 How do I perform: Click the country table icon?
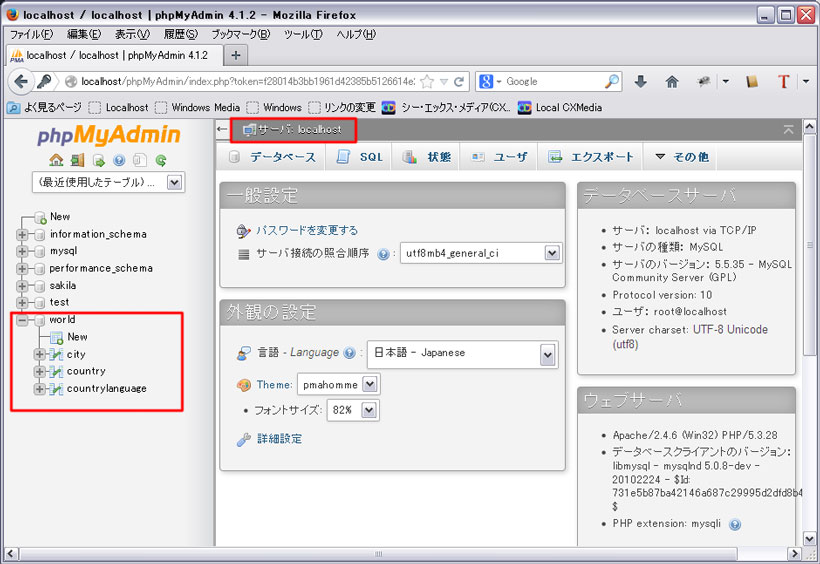coord(56,371)
